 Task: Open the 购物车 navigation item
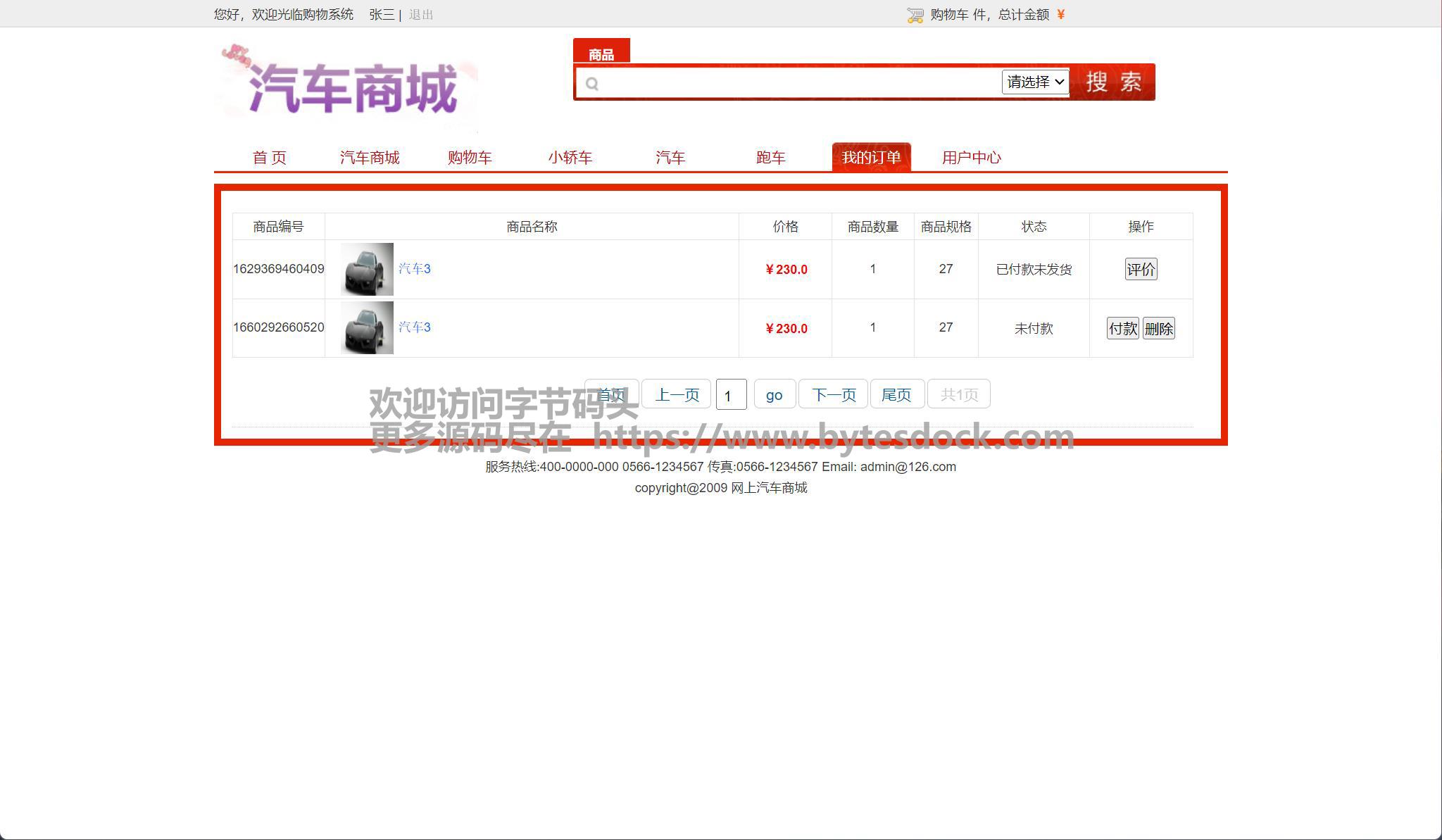click(x=470, y=157)
